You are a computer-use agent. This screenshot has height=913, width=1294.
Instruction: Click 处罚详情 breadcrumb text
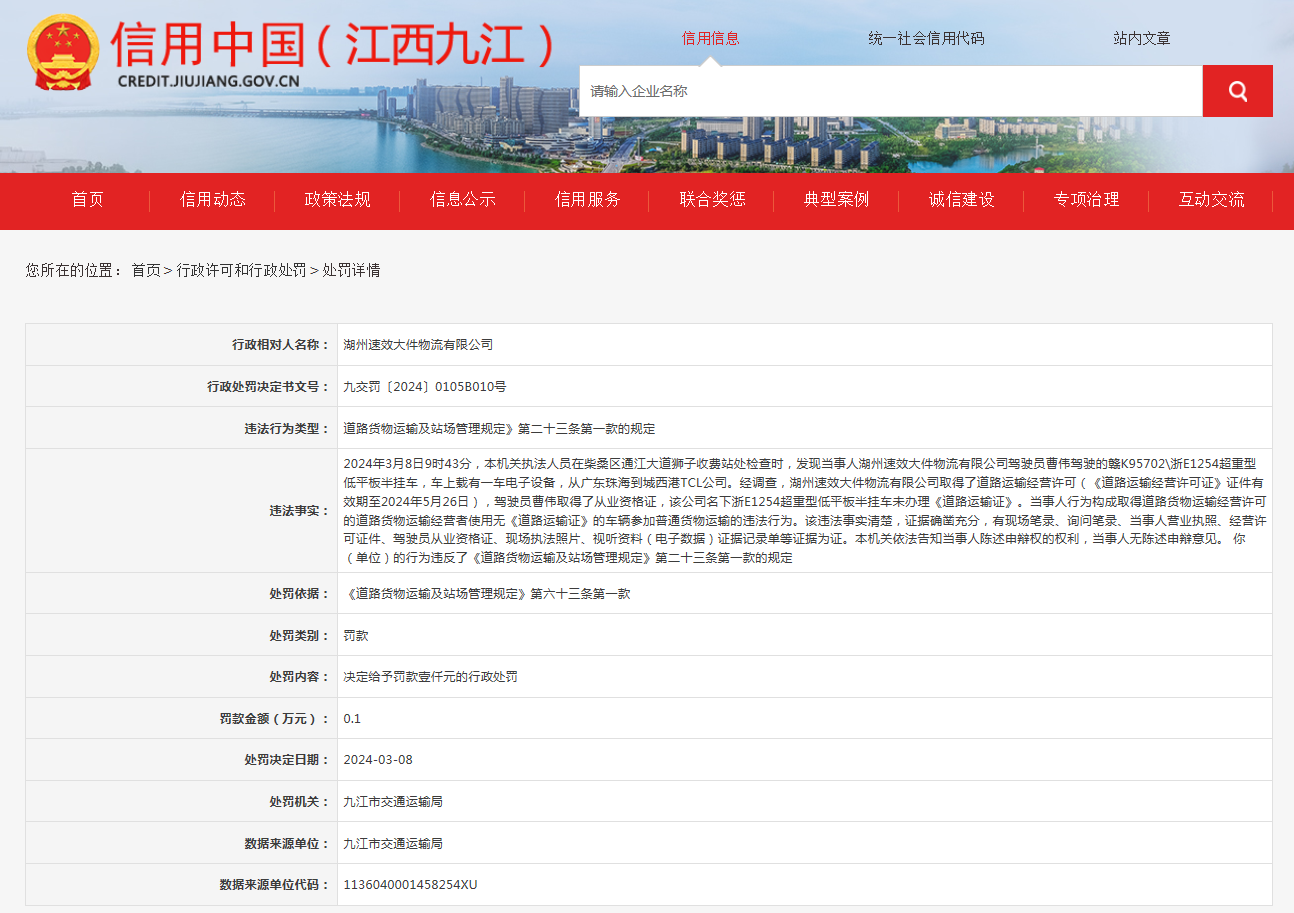(x=351, y=270)
